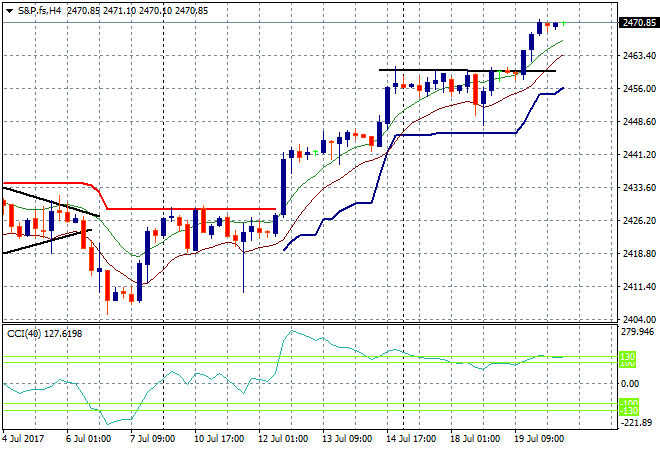The image size is (660, 450).
Task: Click the 0.00 CCI scale value
Action: (x=630, y=383)
